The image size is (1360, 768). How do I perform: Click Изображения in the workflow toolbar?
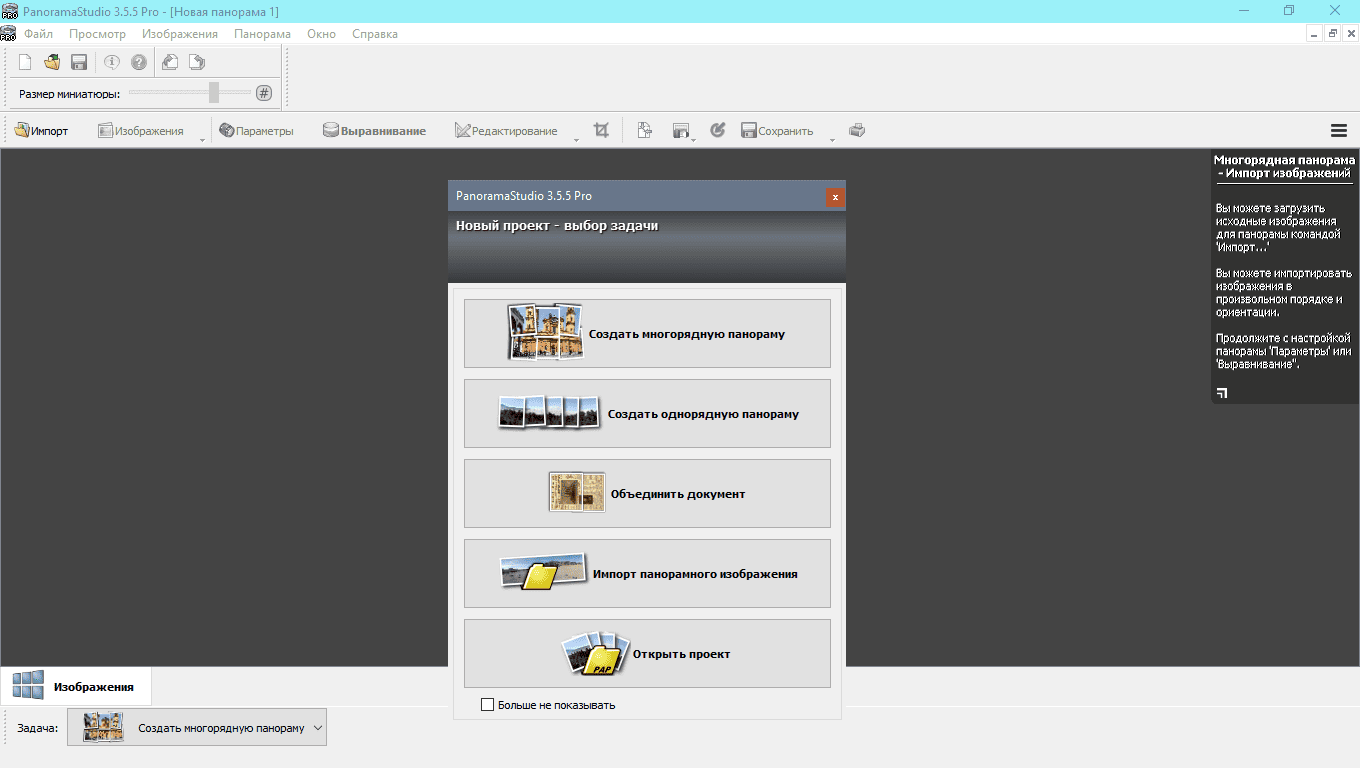click(x=141, y=131)
